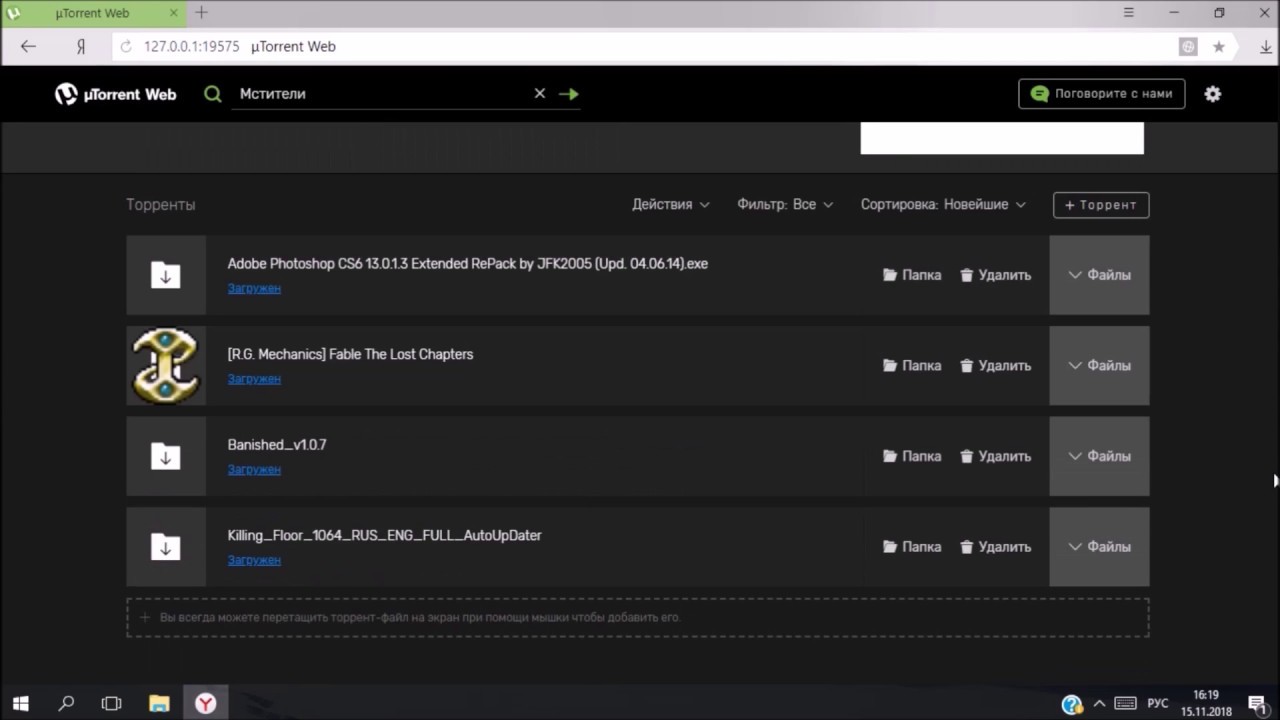Expand files of Killing_Floor torrent

pyautogui.click(x=1099, y=547)
